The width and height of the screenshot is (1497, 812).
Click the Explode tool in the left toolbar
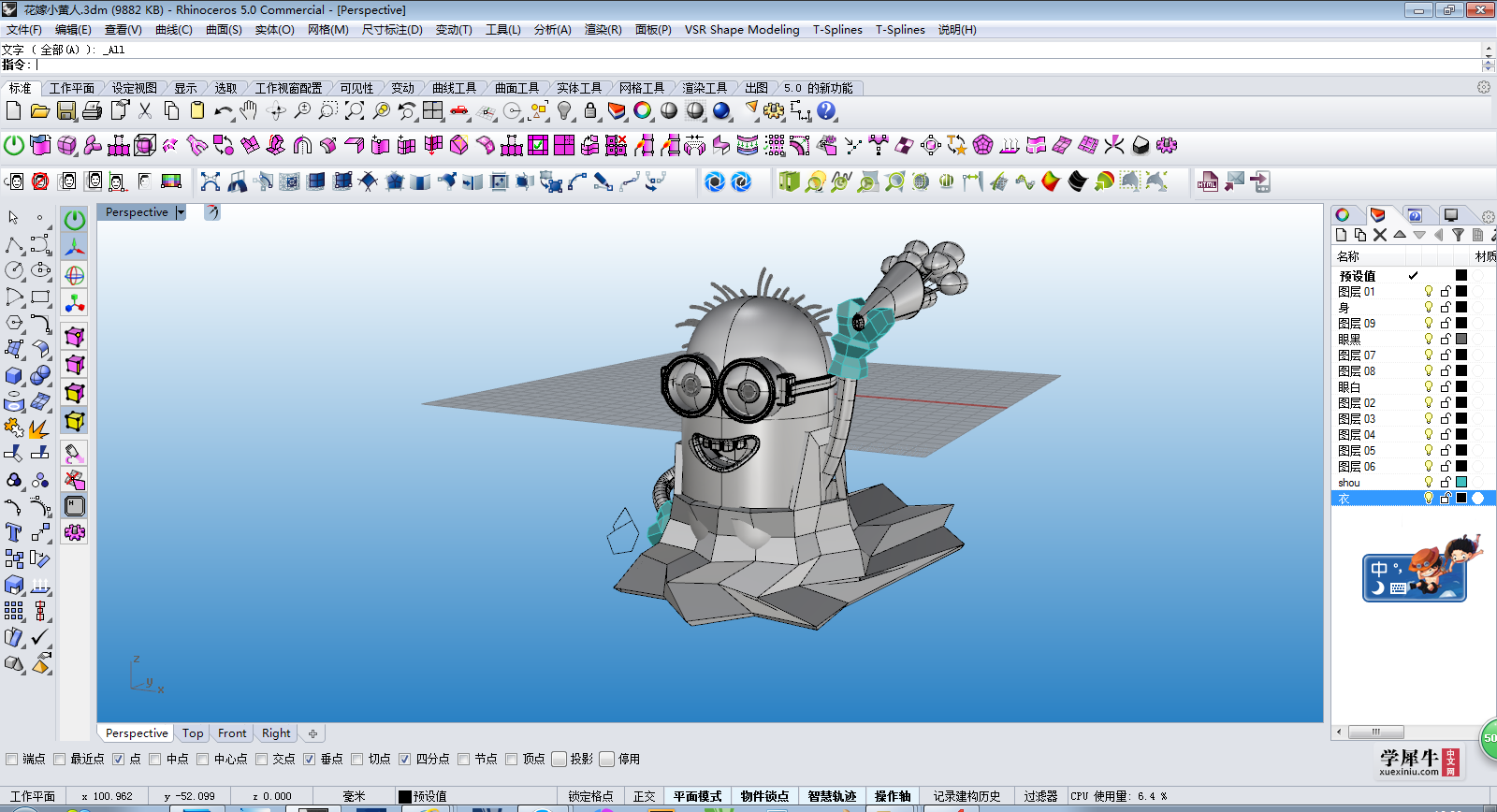pos(39,428)
